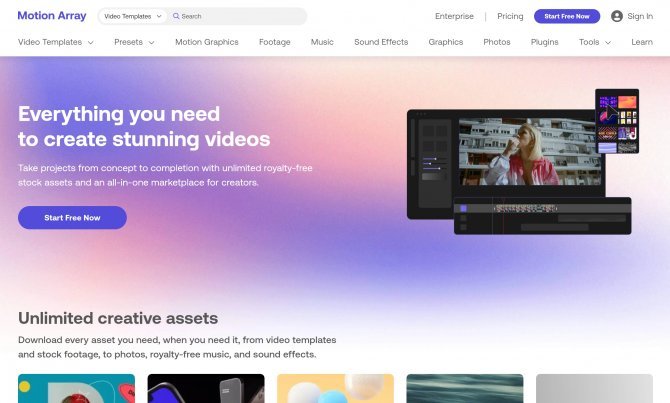This screenshot has width=670, height=403.
Task: Open the Music section
Action: pos(322,42)
